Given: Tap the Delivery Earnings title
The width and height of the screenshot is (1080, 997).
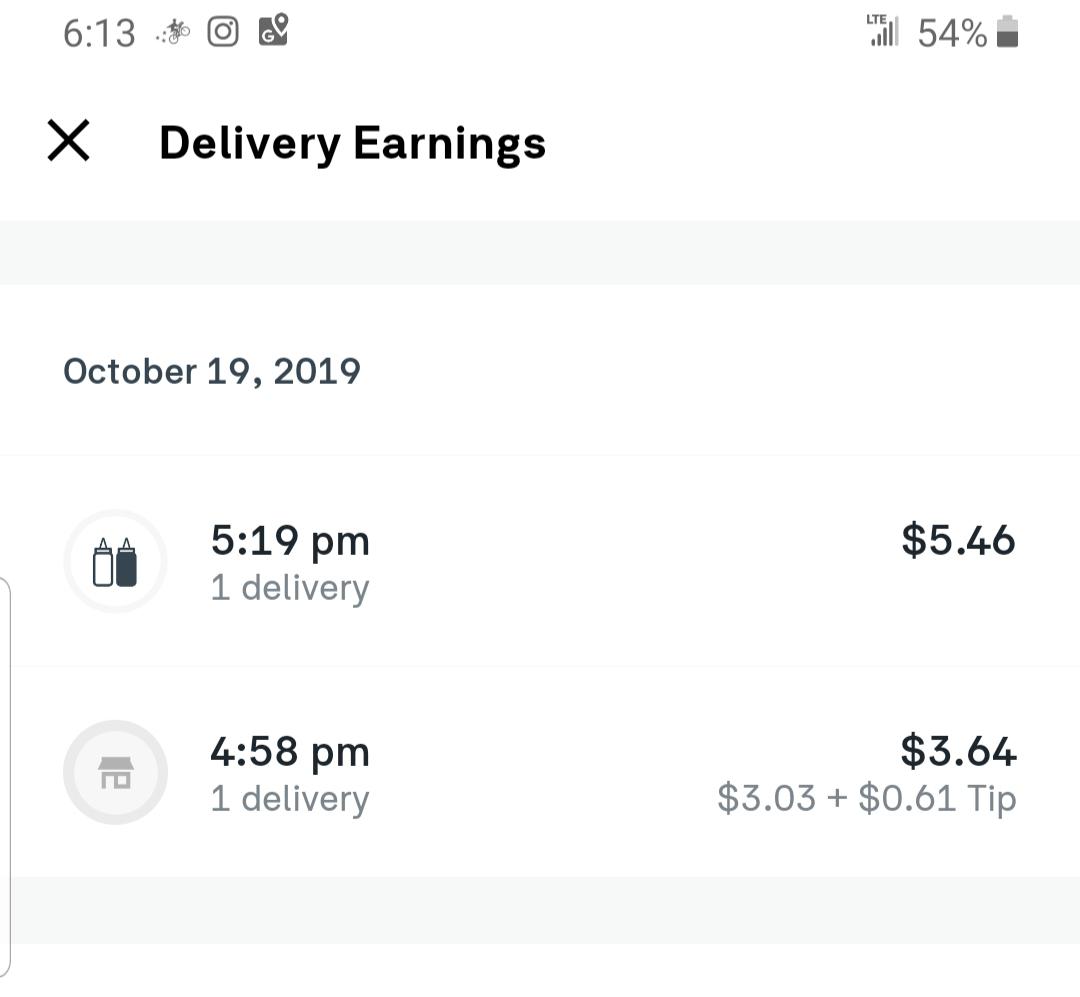Looking at the screenshot, I should tap(352, 143).
